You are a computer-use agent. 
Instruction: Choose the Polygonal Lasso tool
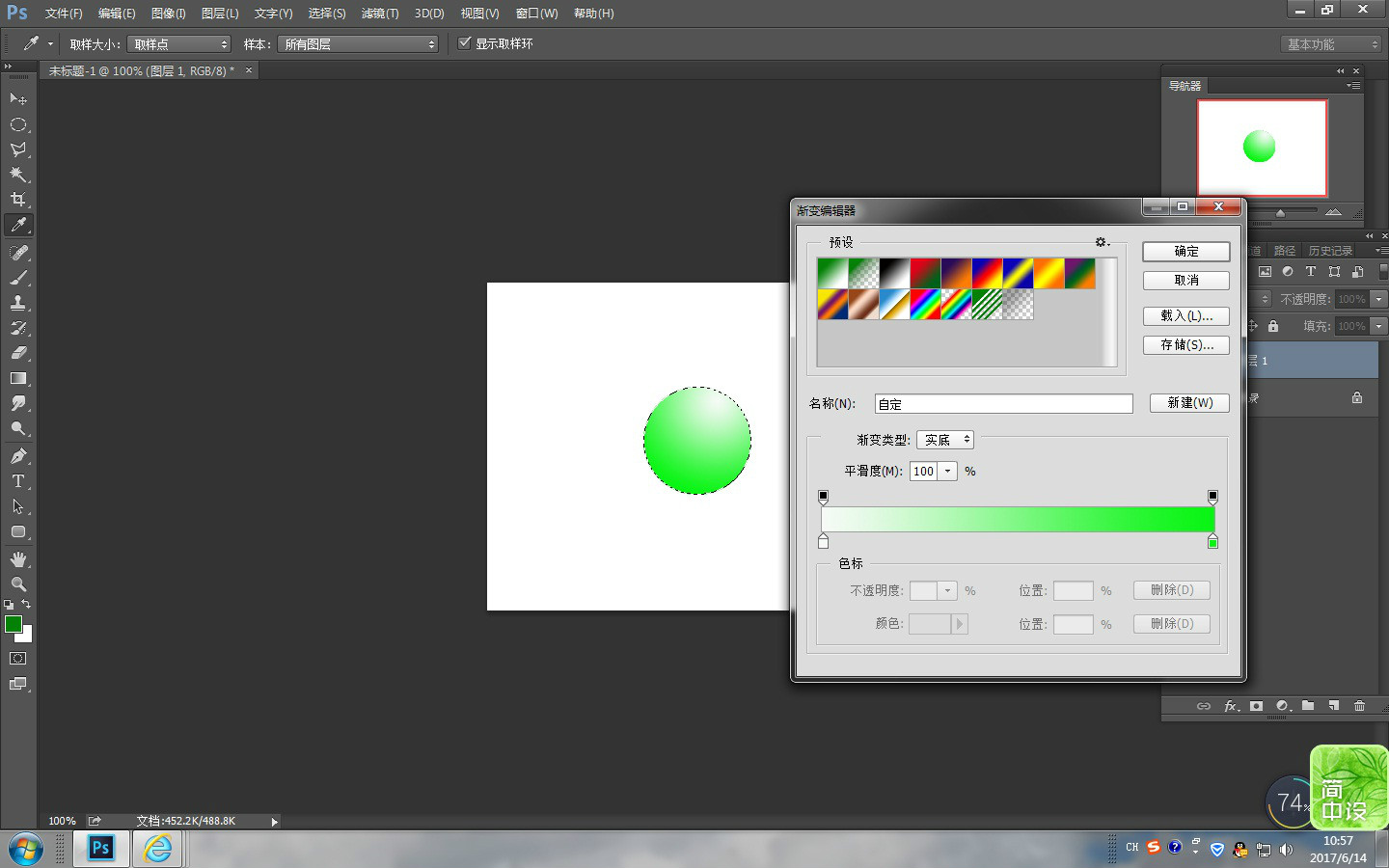pyautogui.click(x=17, y=149)
